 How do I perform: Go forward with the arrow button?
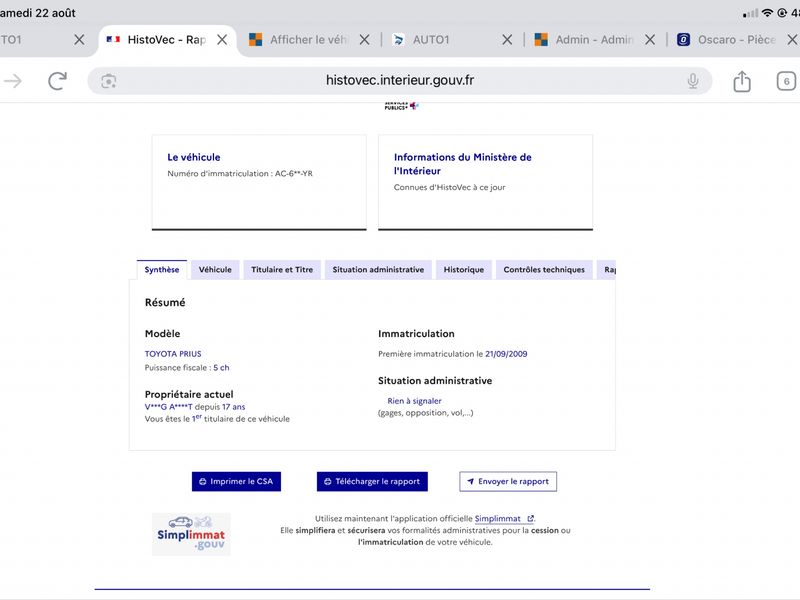pyautogui.click(x=13, y=81)
